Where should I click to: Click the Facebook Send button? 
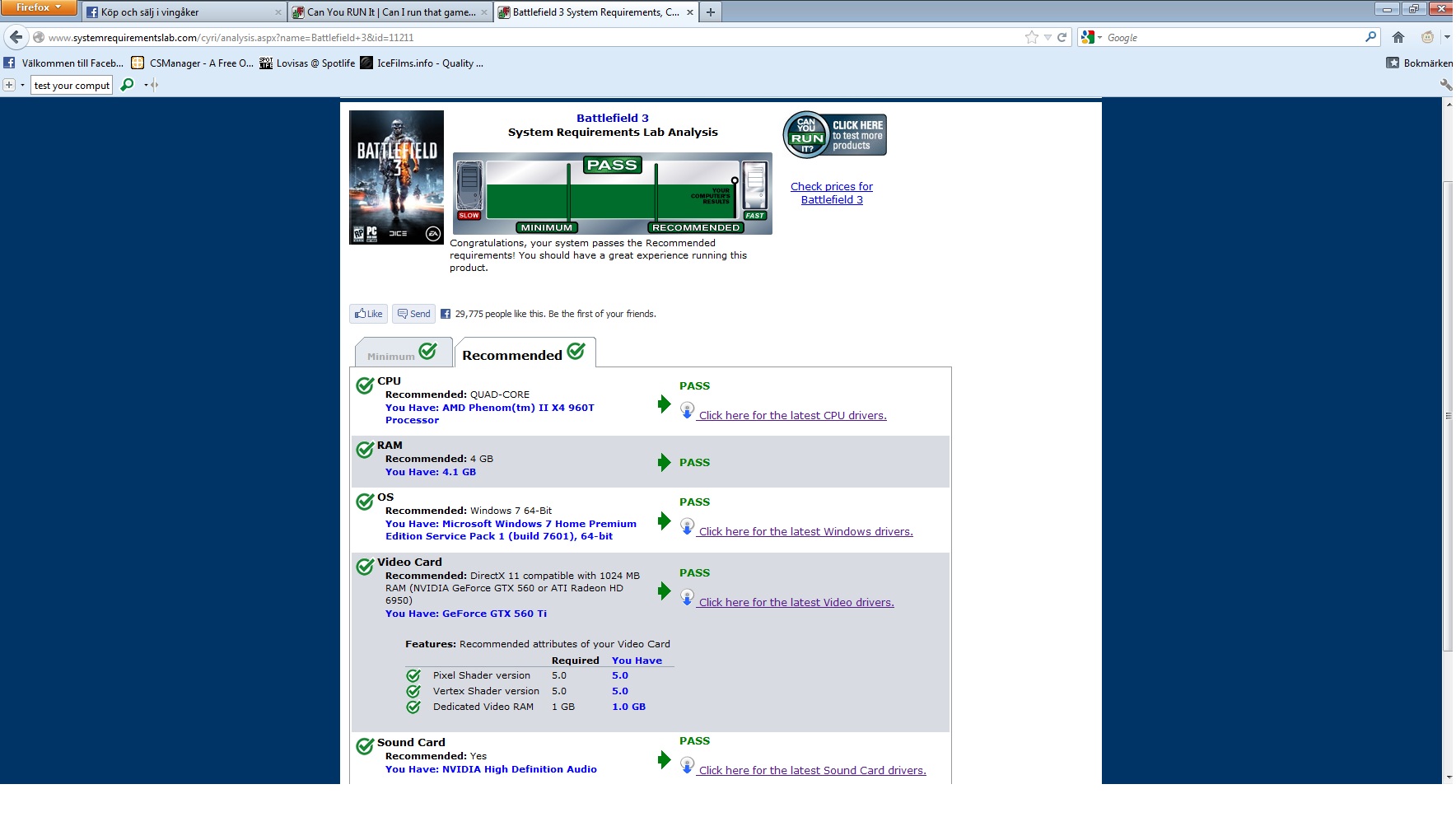(x=413, y=314)
